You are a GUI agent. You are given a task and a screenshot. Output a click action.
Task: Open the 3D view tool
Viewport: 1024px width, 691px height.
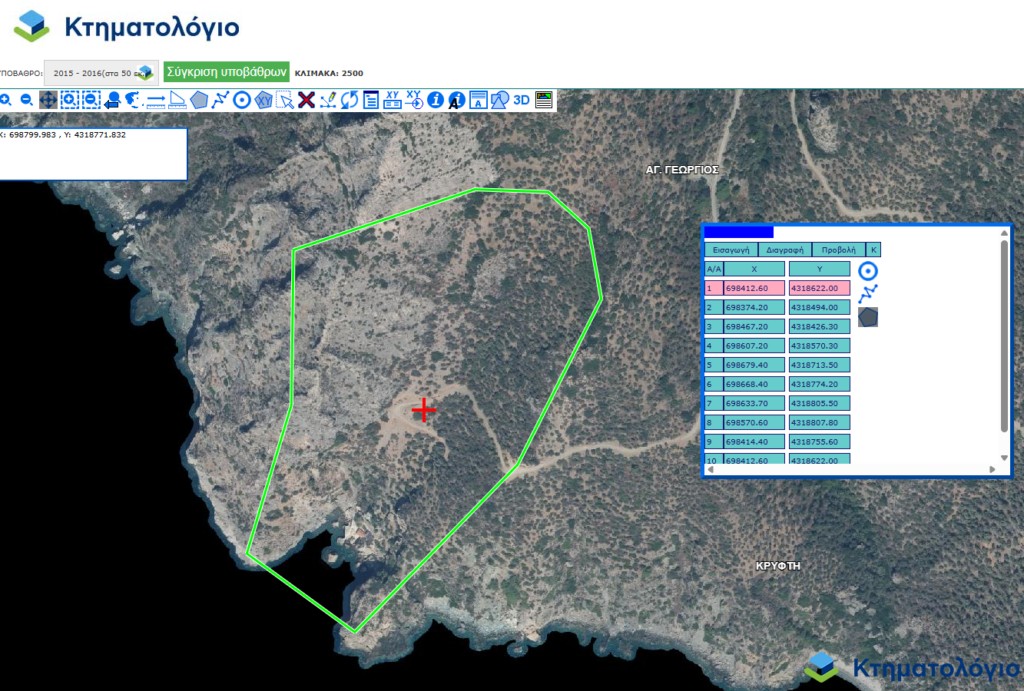[521, 100]
